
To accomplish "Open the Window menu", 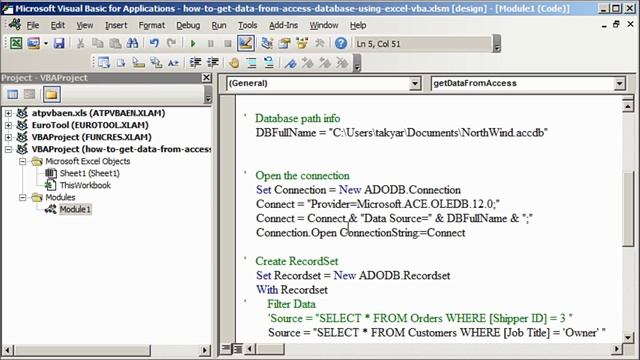I will click(x=324, y=25).
